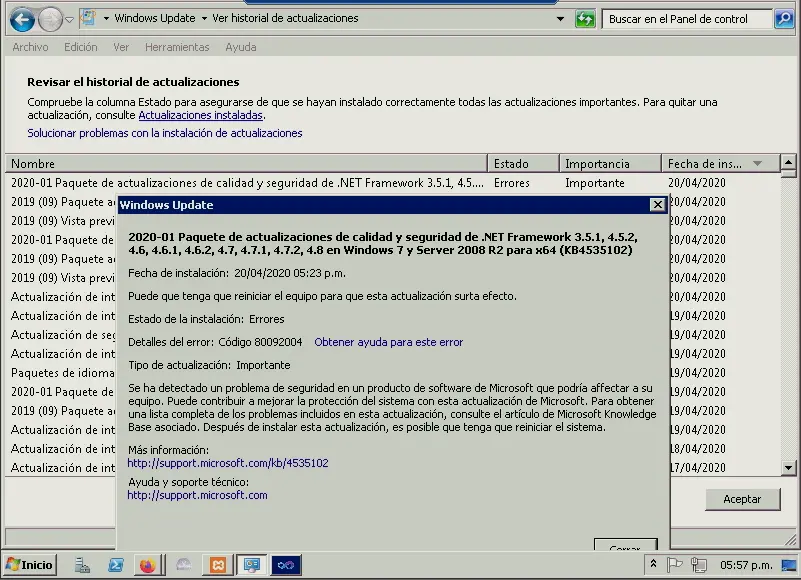801x580 pixels.
Task: Click Obtener ayuda para este error link
Action: pyautogui.click(x=388, y=342)
